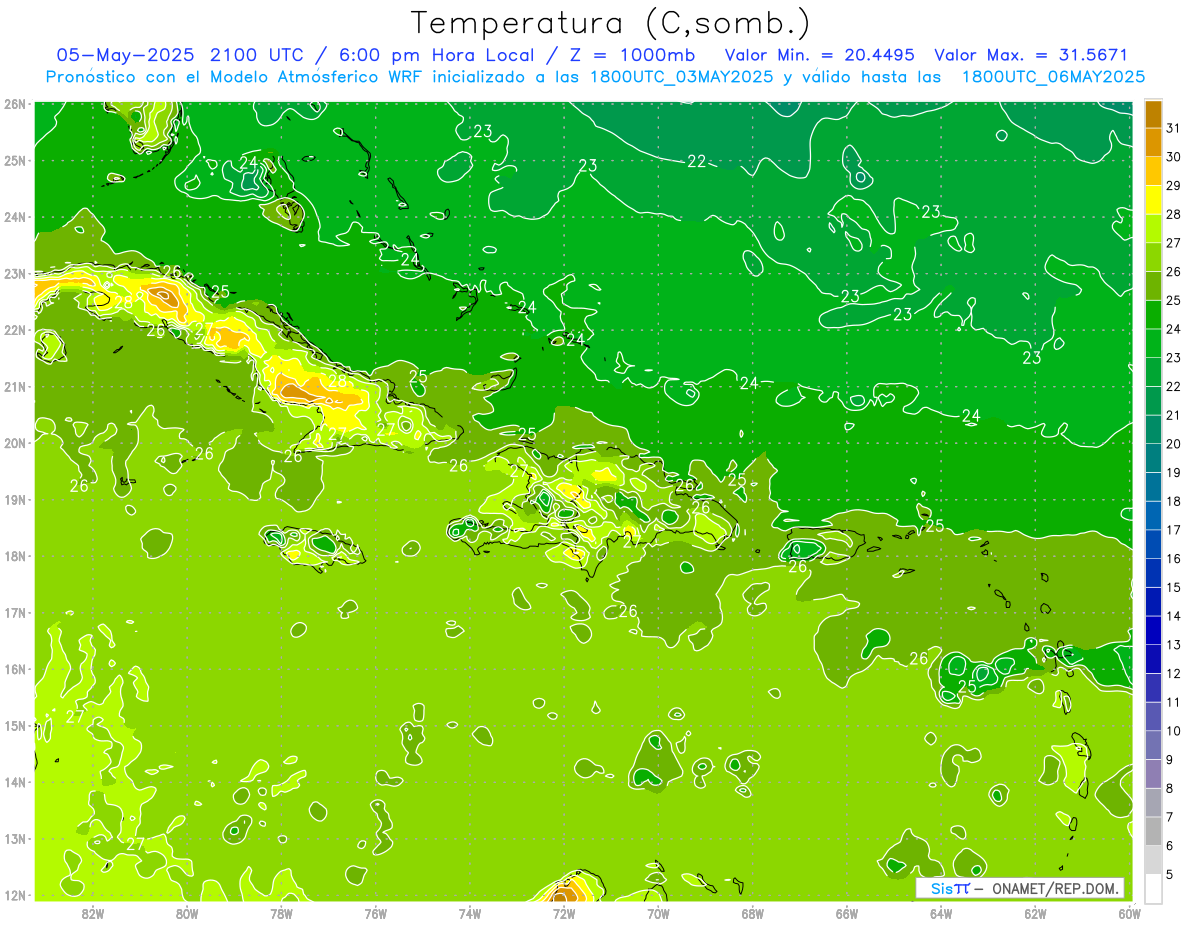
Task: Click the '18N' latitude axis label
Action: click(14, 556)
